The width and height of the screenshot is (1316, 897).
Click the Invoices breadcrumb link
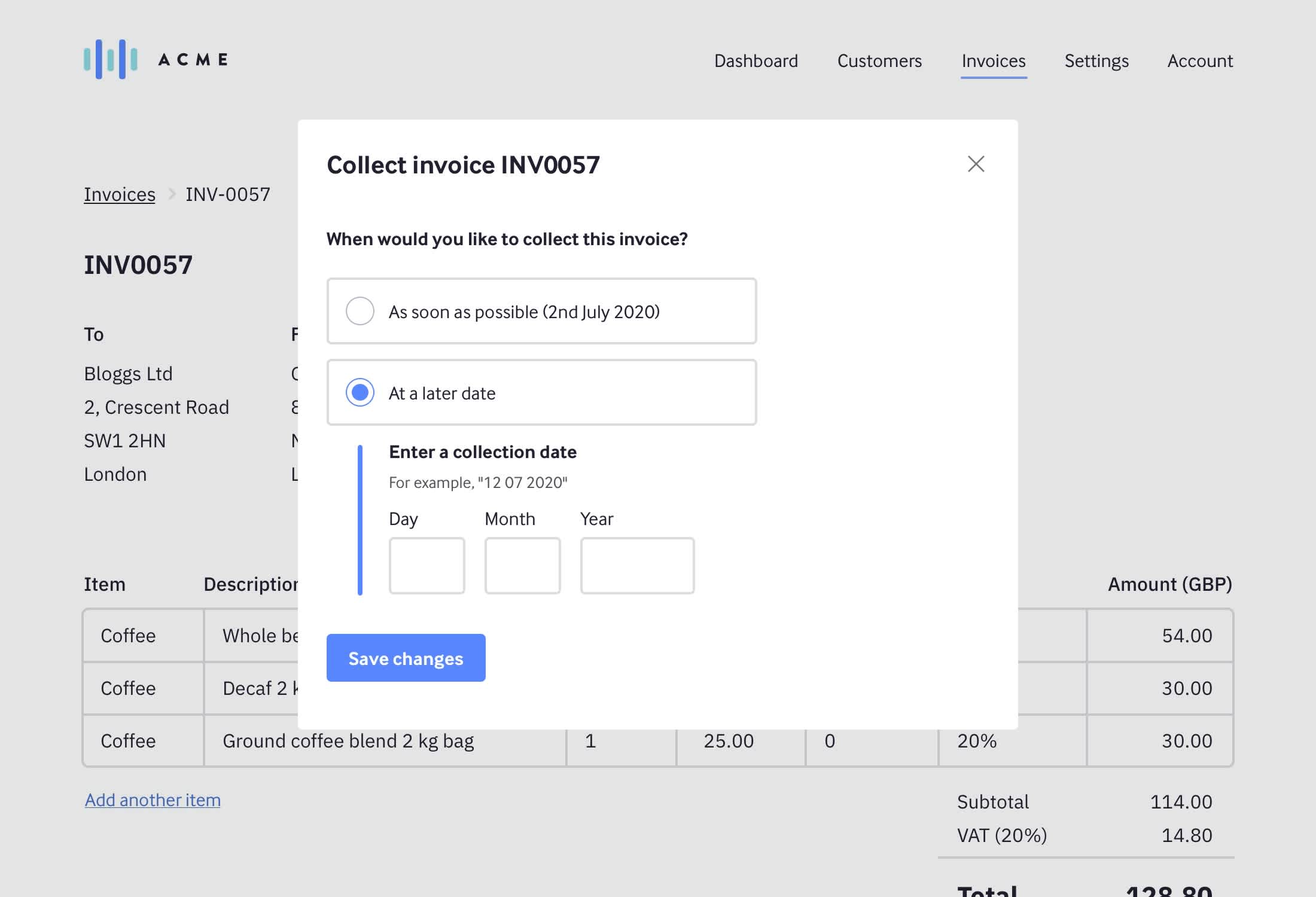(x=120, y=194)
